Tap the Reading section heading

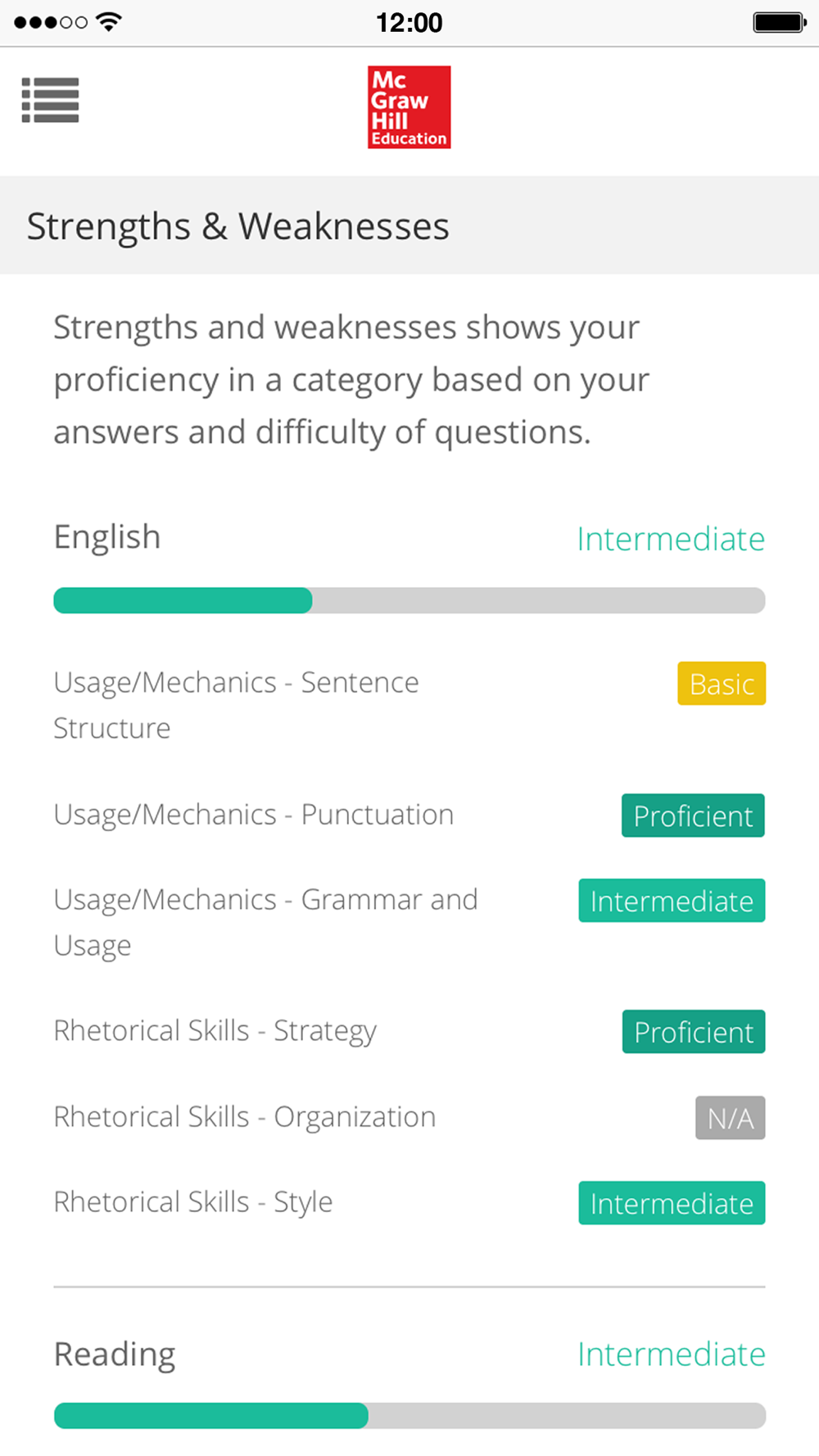point(115,1354)
